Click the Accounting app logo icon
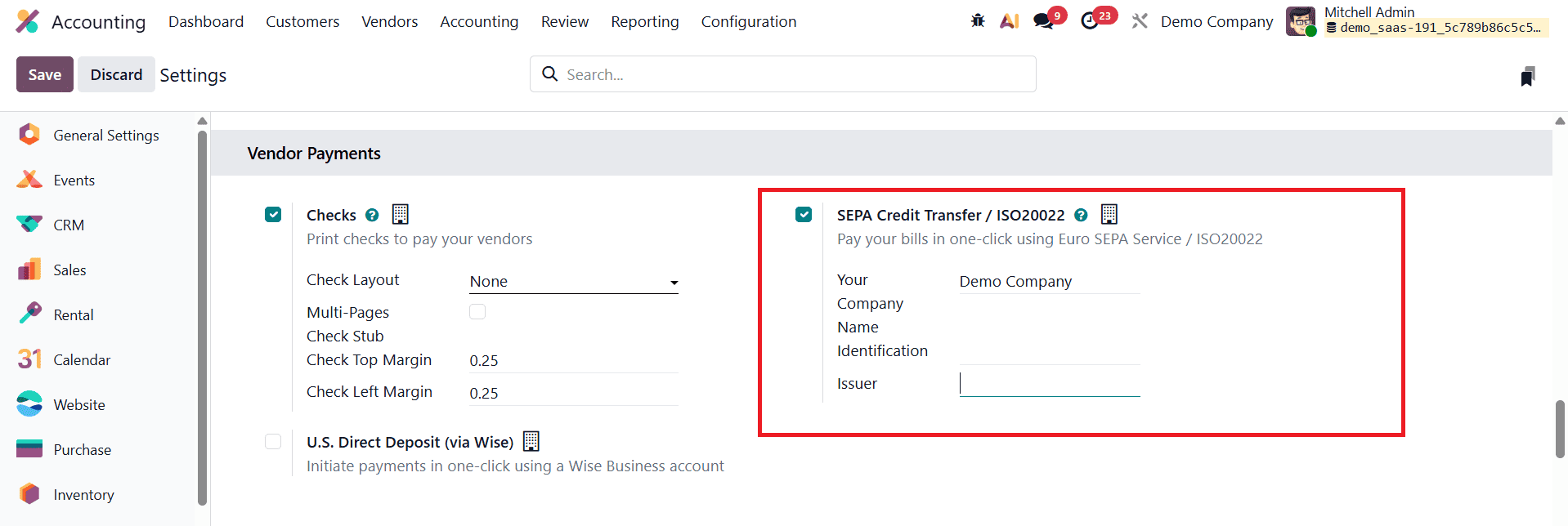 (27, 21)
